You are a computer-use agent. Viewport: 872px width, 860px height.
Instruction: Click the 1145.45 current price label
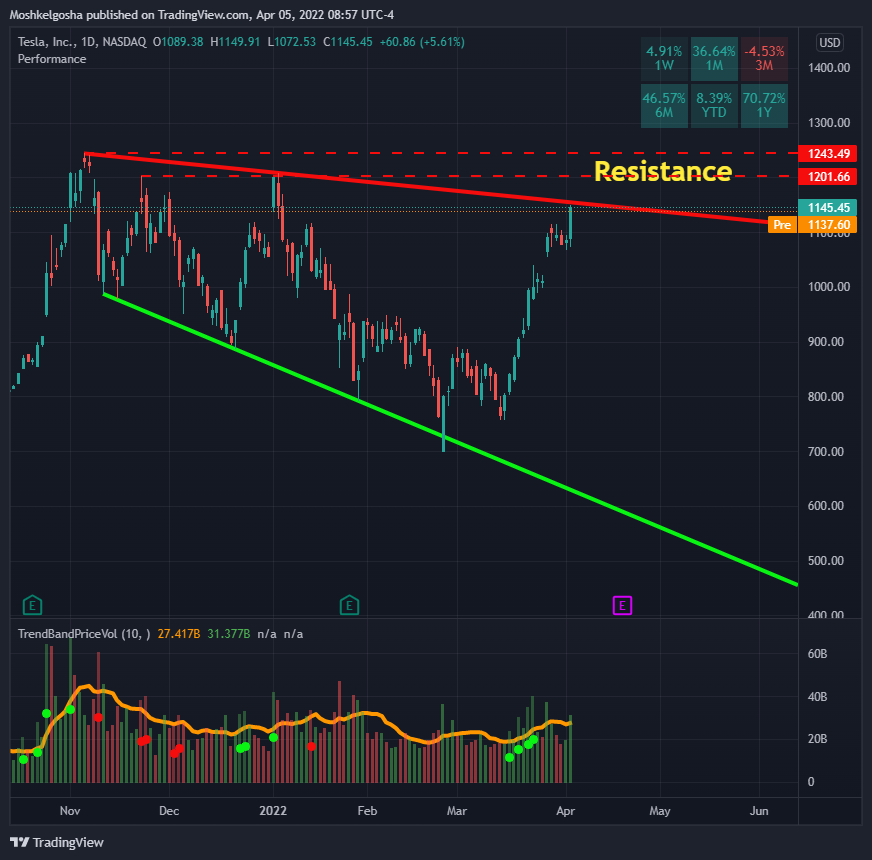pyautogui.click(x=828, y=207)
